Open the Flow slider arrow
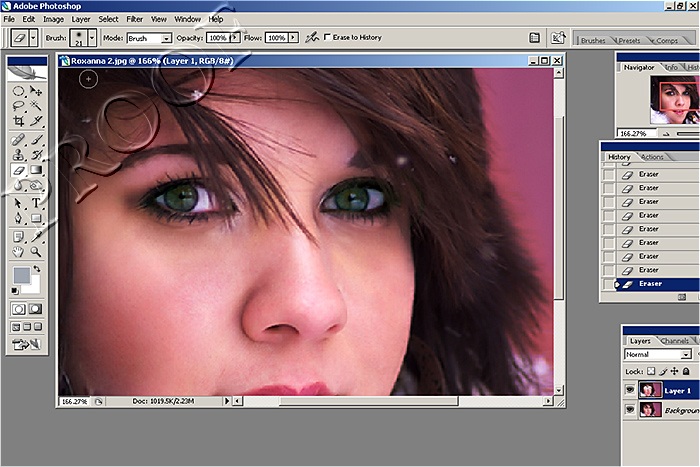700x467 pixels. pyautogui.click(x=293, y=38)
